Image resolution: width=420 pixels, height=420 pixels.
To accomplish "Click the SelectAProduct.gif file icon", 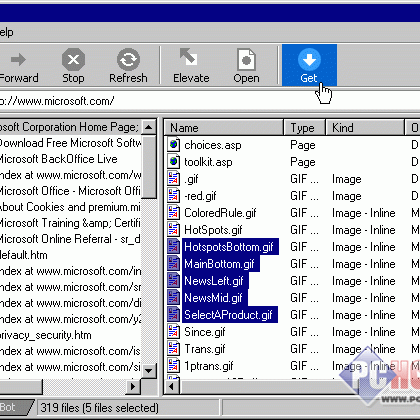I will [173, 315].
